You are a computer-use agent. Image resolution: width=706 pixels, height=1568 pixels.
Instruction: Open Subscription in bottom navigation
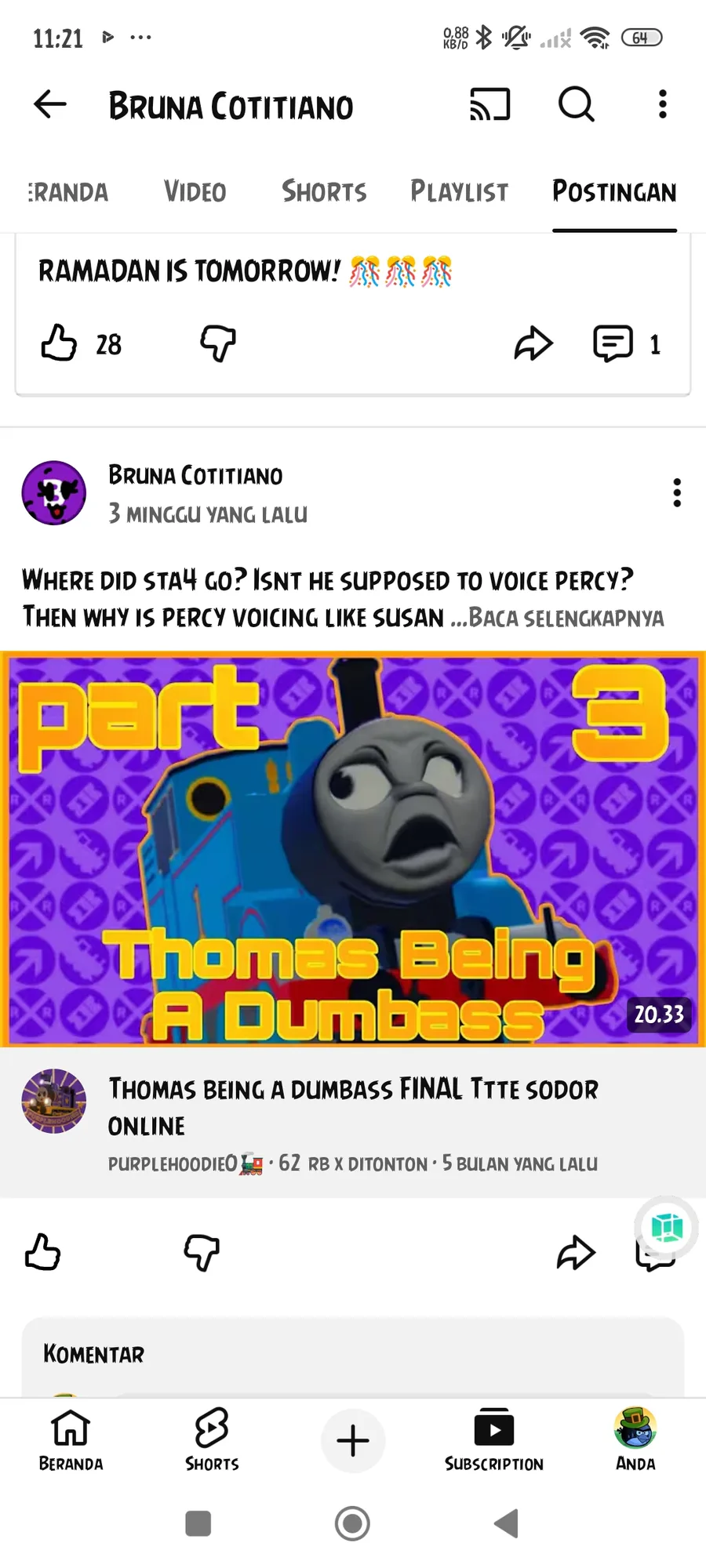tap(493, 1439)
